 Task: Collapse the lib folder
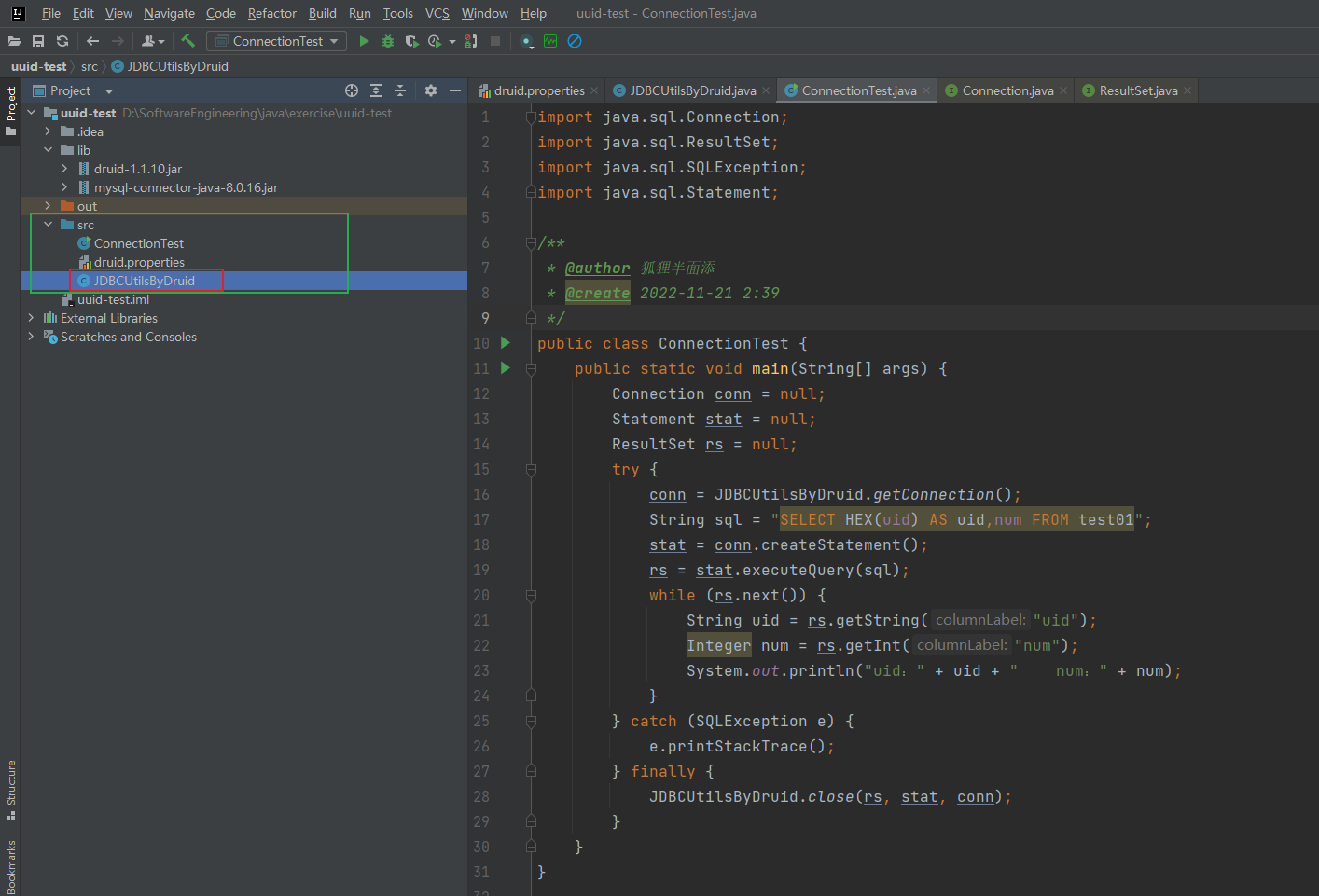click(48, 150)
